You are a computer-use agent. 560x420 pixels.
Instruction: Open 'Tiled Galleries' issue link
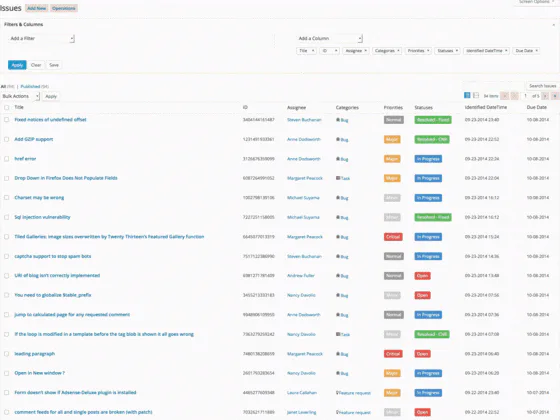[109, 237]
